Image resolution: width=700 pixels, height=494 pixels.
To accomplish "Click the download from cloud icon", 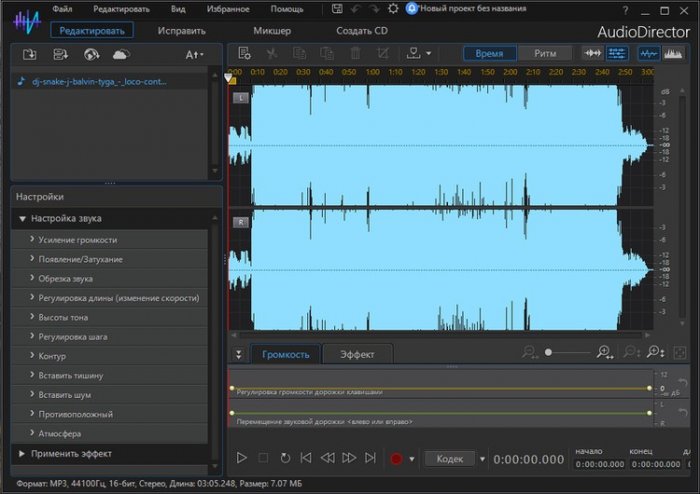I will point(120,53).
